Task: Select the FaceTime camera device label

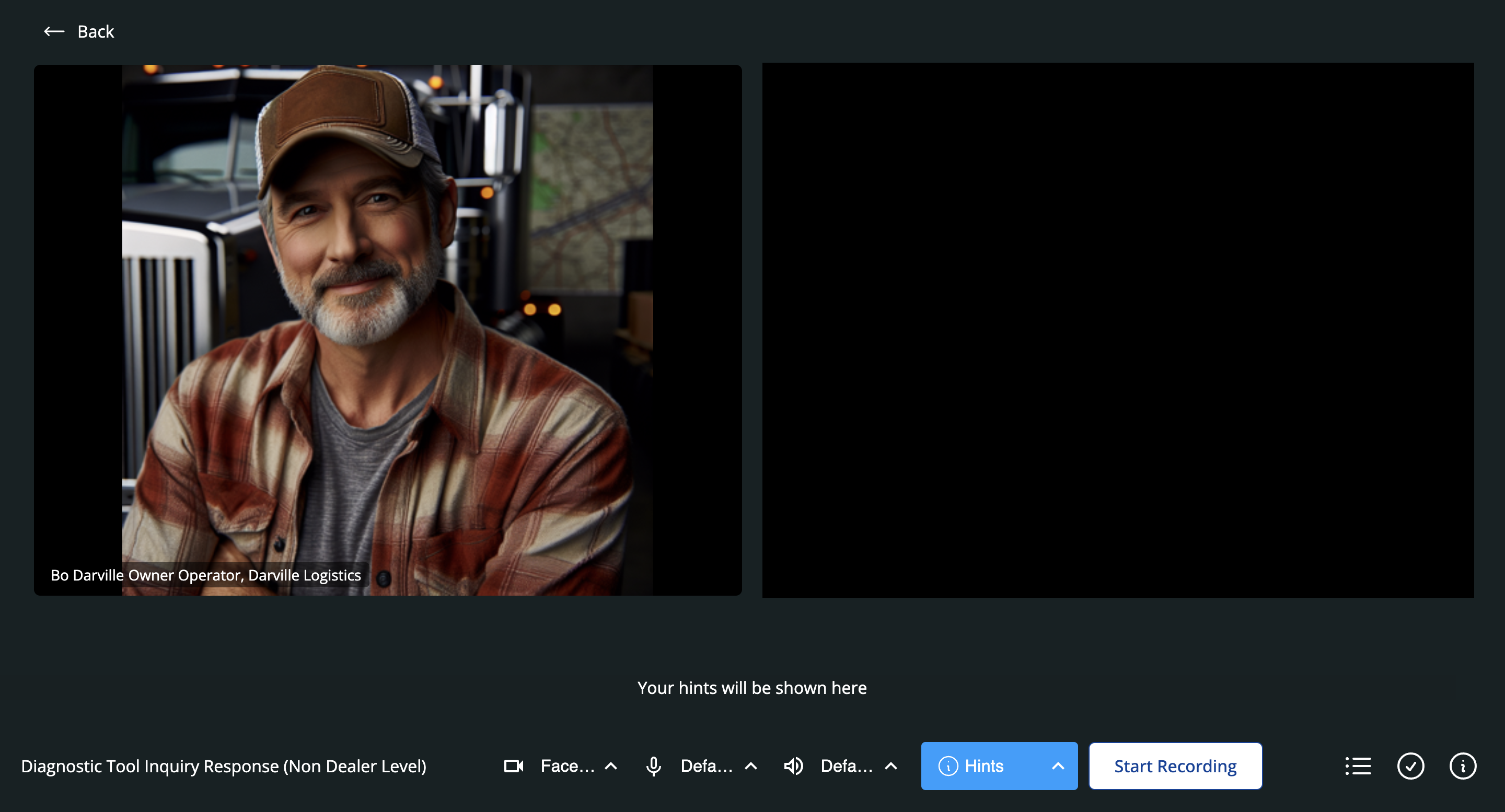Action: coord(566,766)
